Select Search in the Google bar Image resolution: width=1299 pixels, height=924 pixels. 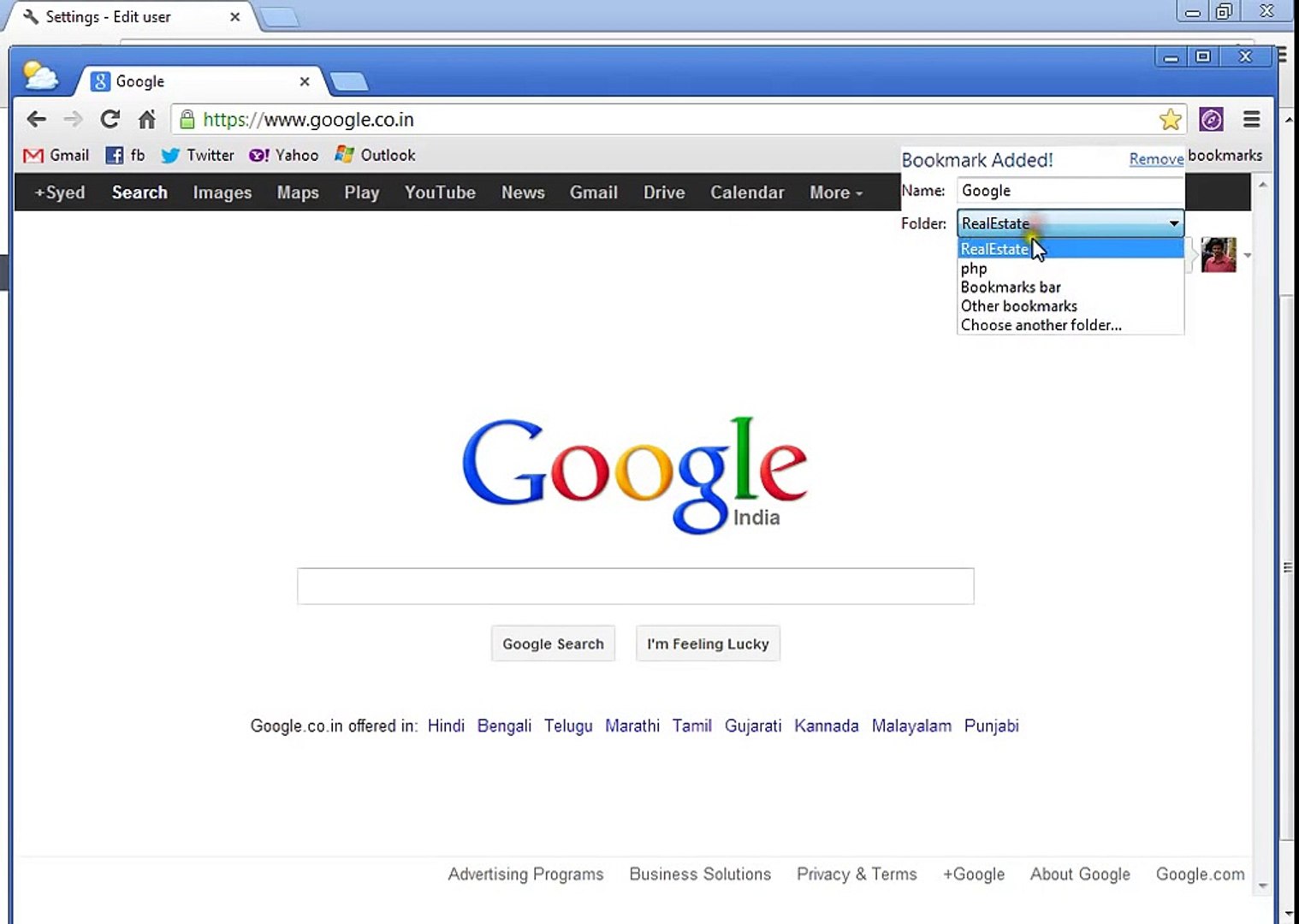(139, 192)
